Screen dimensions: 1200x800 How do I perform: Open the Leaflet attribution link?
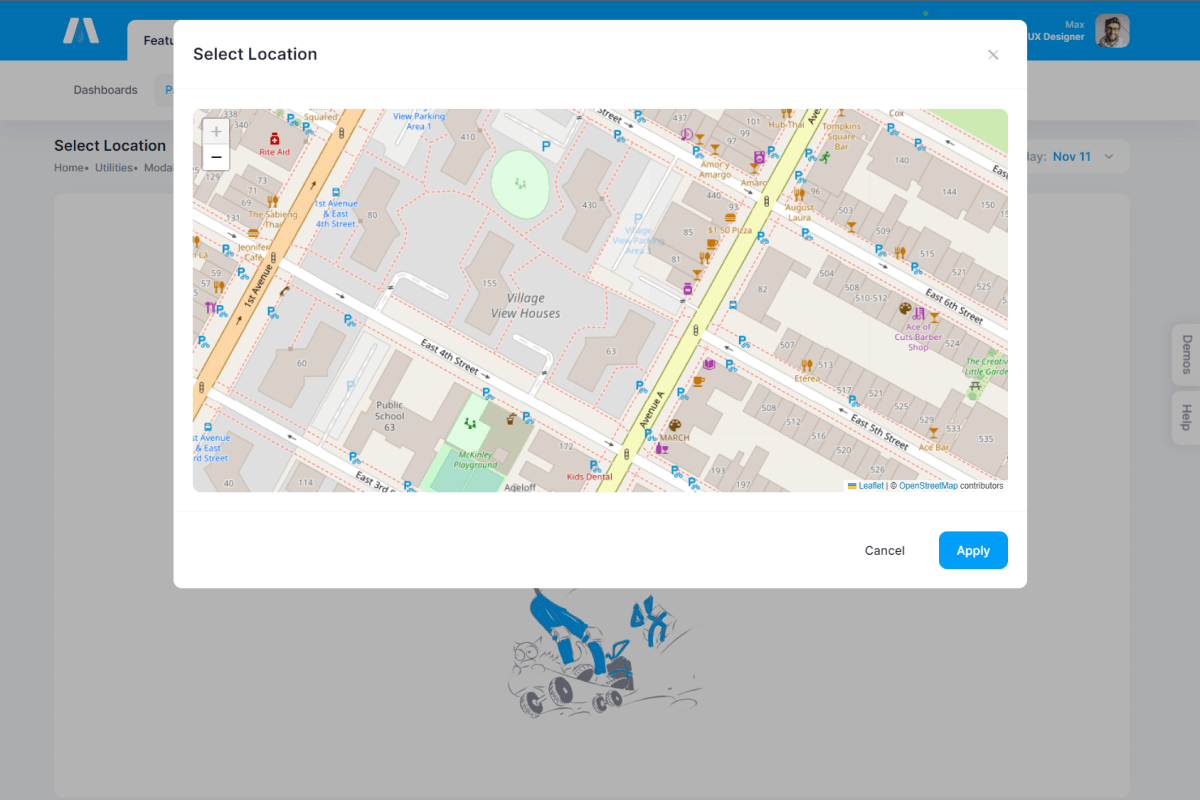pyautogui.click(x=870, y=486)
